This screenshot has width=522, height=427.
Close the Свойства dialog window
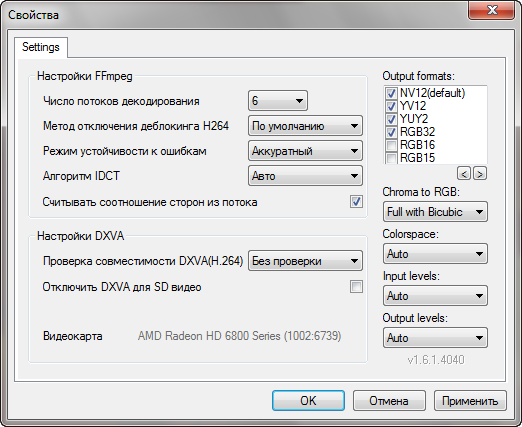(x=492, y=10)
